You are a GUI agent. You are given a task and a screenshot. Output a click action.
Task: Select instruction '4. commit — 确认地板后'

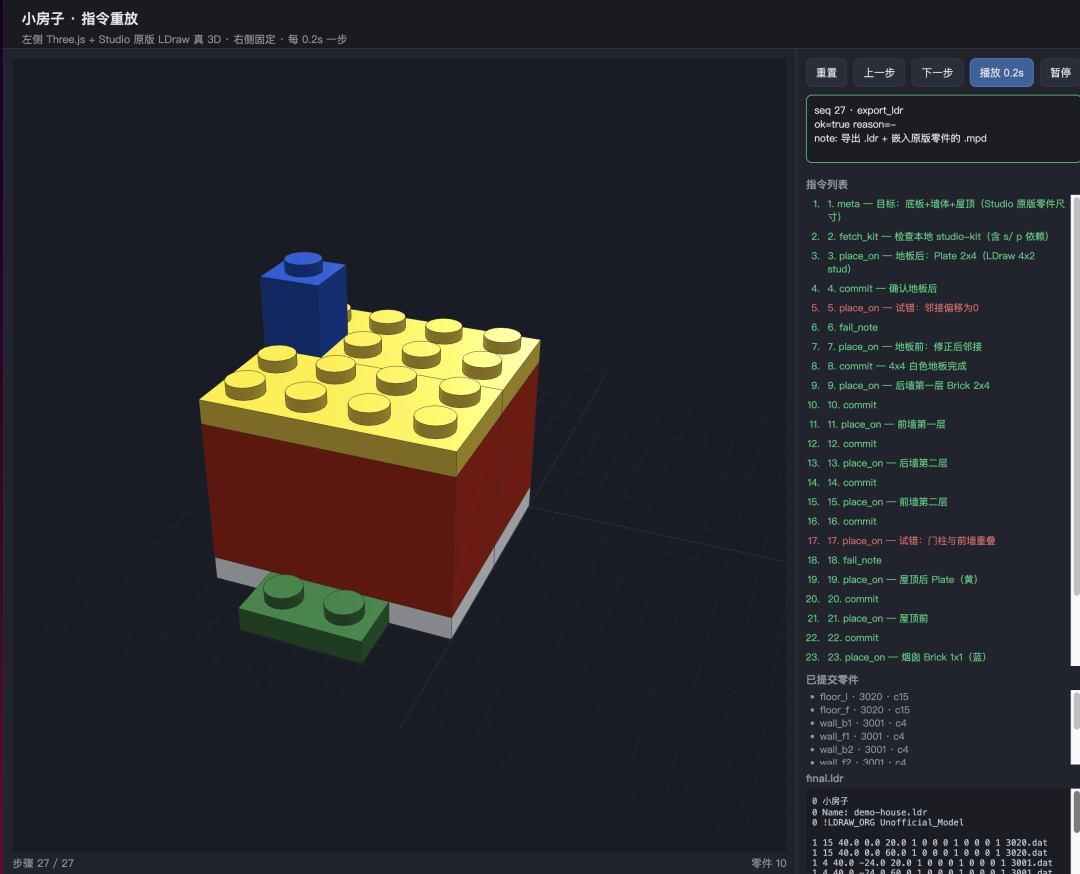pos(882,289)
